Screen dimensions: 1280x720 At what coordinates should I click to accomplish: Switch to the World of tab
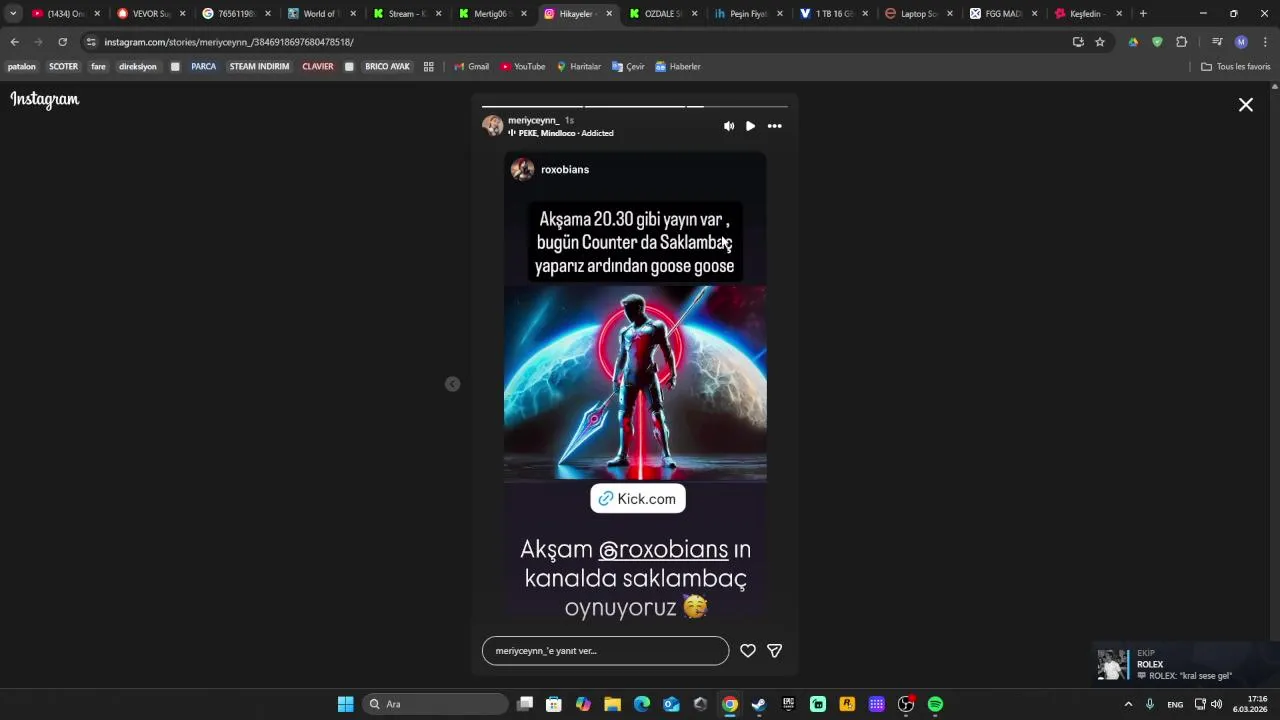coord(322,14)
